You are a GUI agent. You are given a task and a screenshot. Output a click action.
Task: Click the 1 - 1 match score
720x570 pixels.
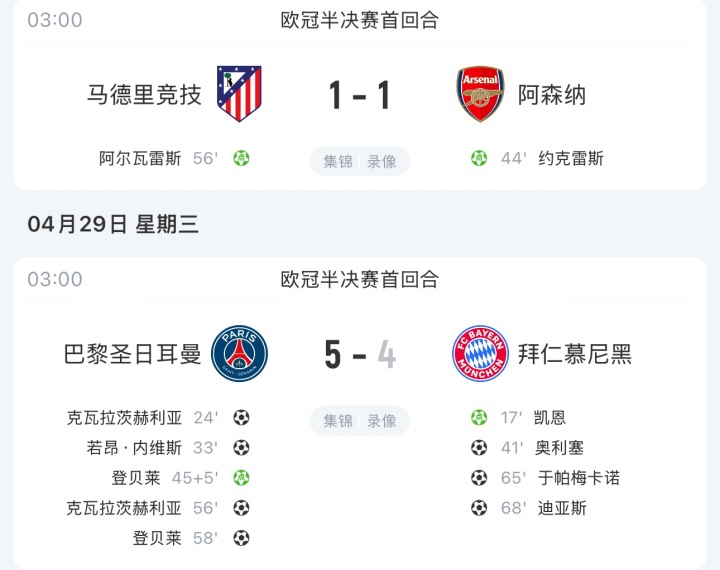[360, 95]
